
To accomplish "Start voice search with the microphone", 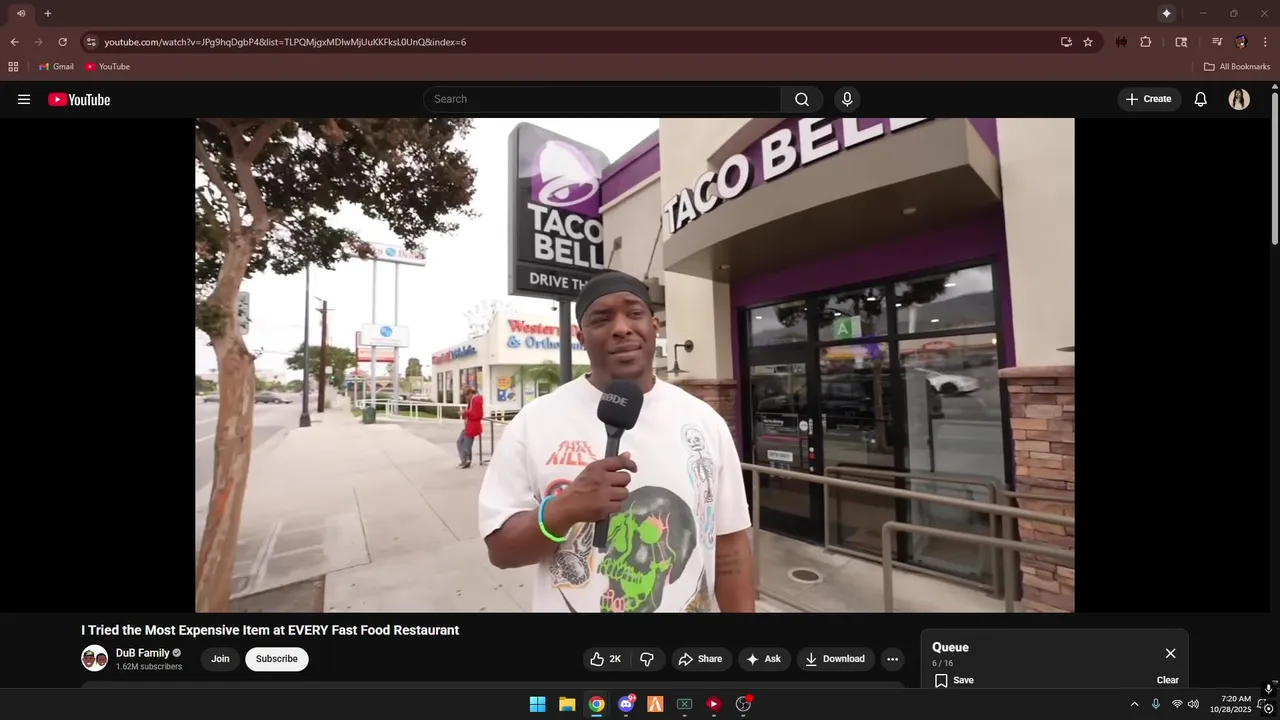I will pos(847,99).
